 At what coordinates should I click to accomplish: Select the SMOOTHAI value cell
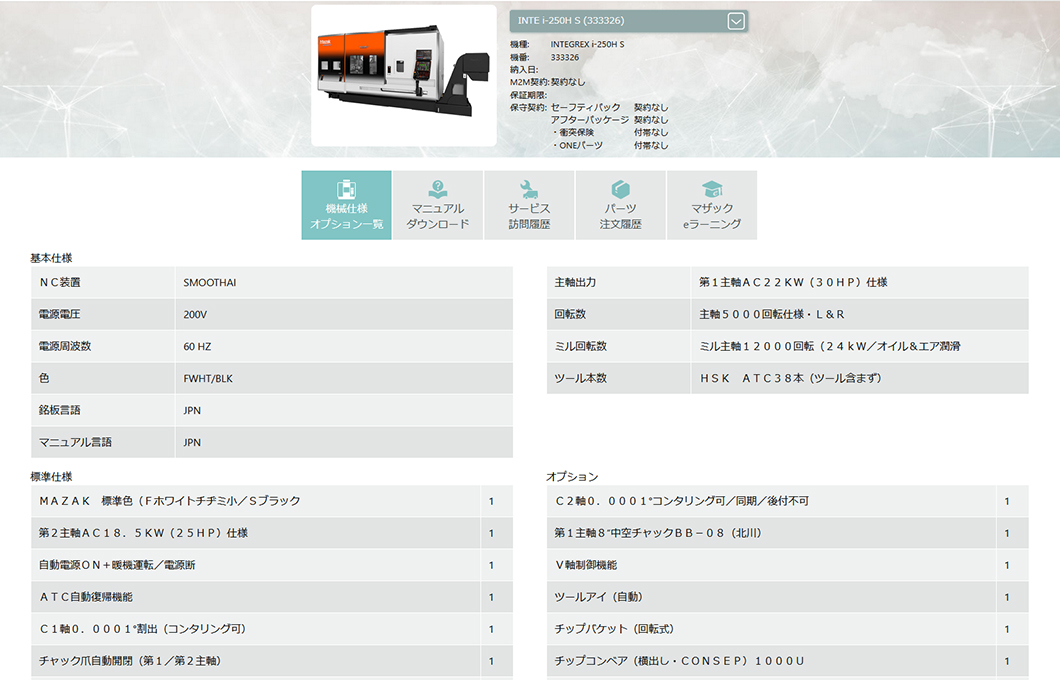click(344, 283)
